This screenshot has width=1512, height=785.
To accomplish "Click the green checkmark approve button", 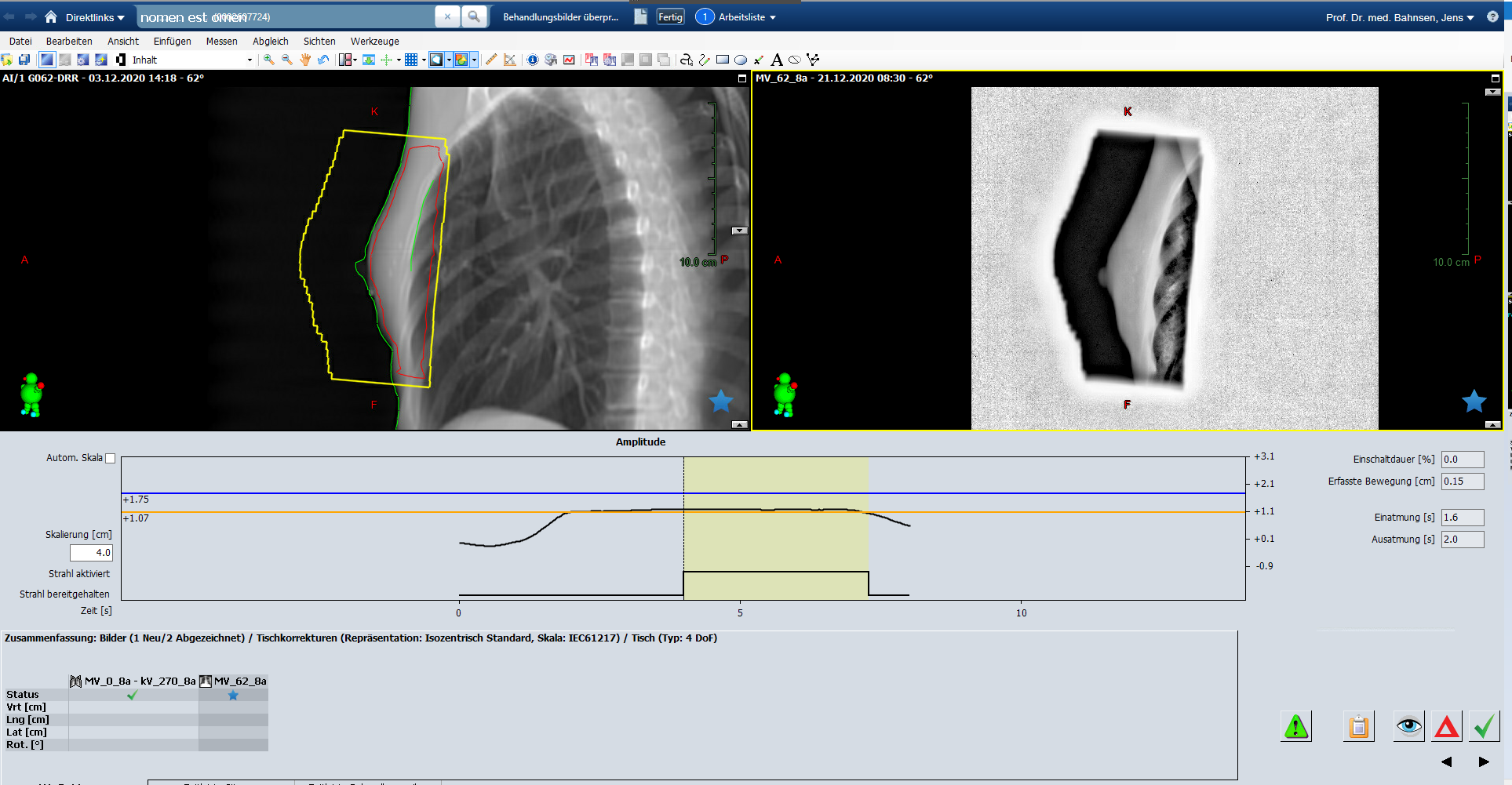I will click(x=1484, y=727).
